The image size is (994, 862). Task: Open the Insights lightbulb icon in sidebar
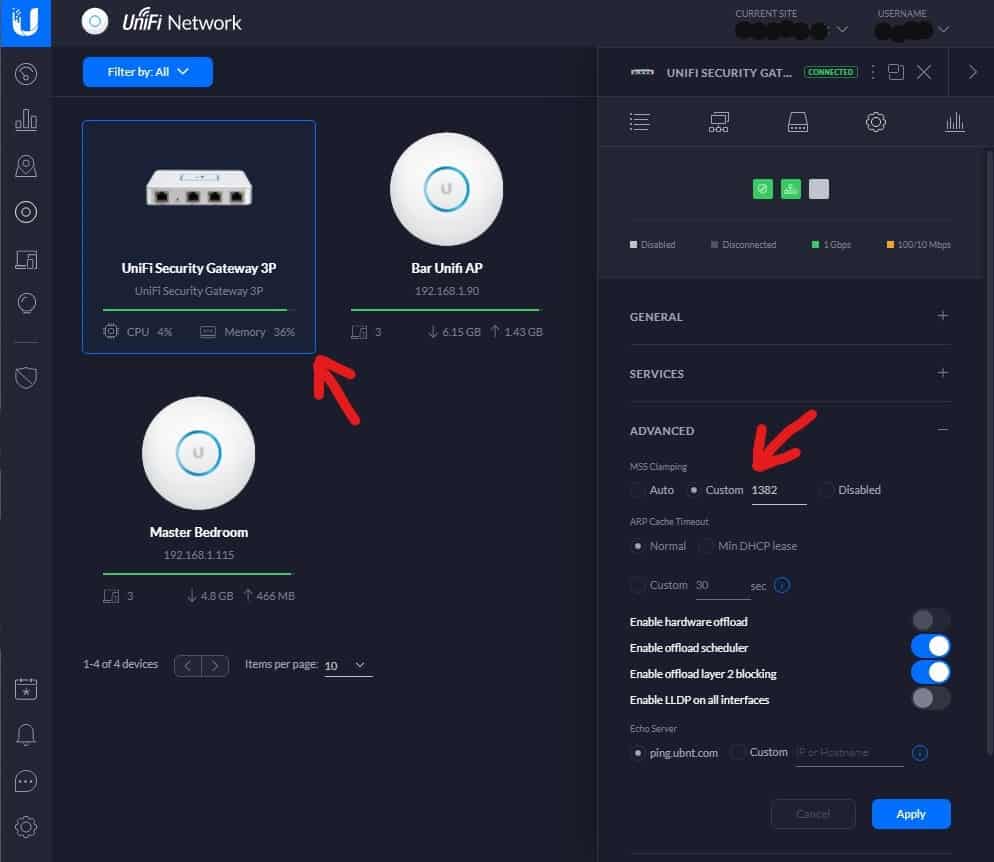tap(26, 304)
